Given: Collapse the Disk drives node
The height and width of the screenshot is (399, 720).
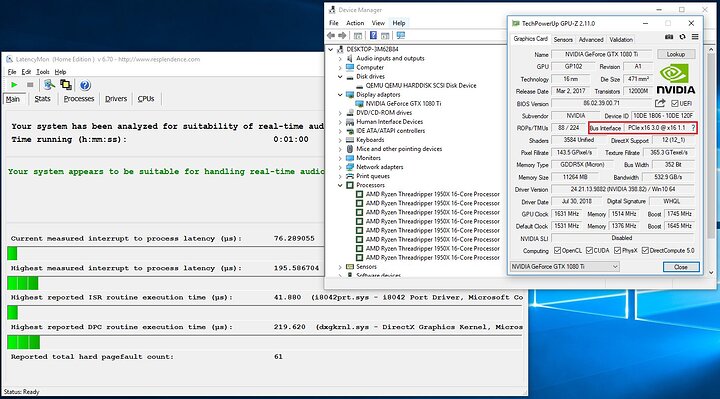Looking at the screenshot, I should point(340,77).
